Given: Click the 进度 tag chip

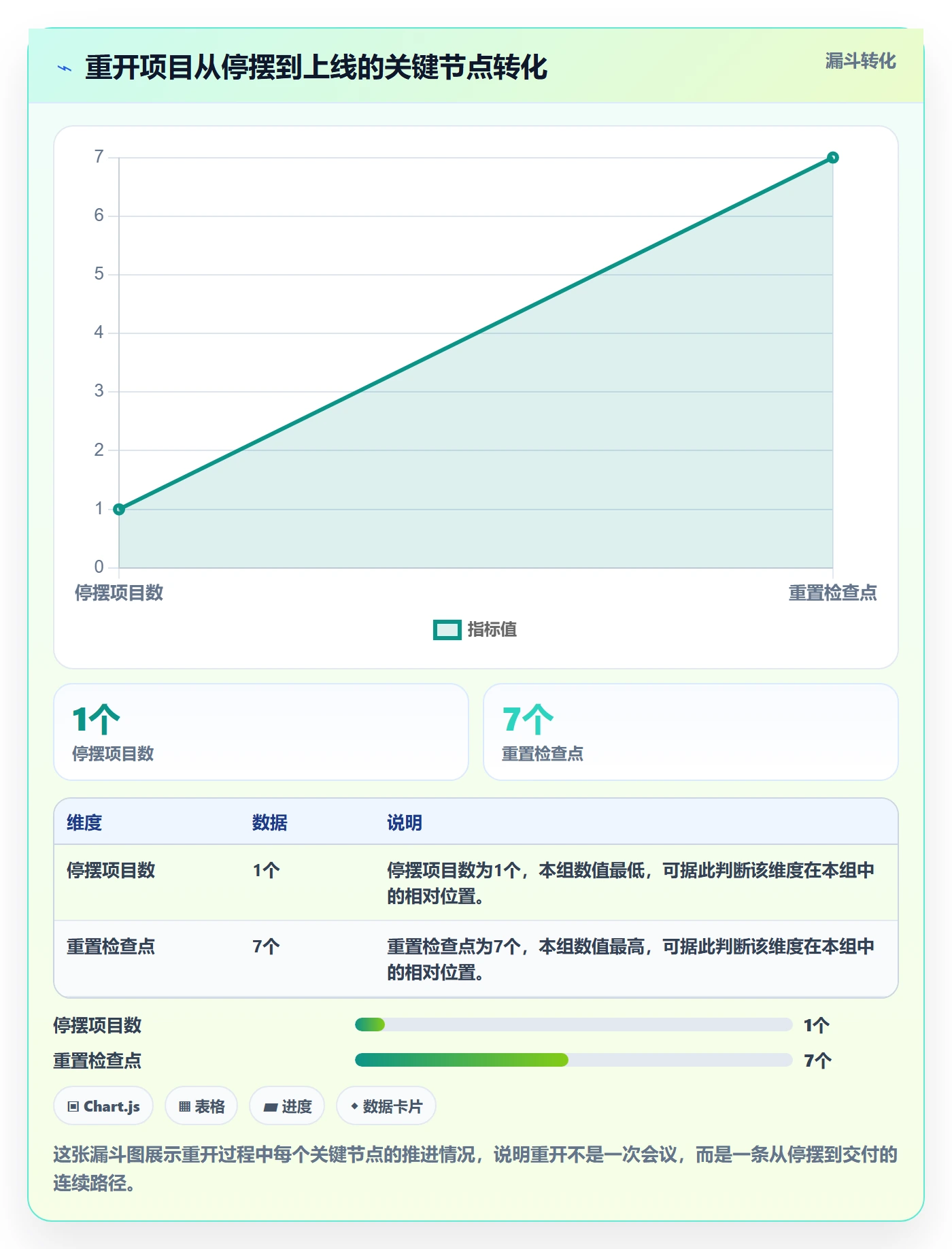Looking at the screenshot, I should coord(287,1106).
